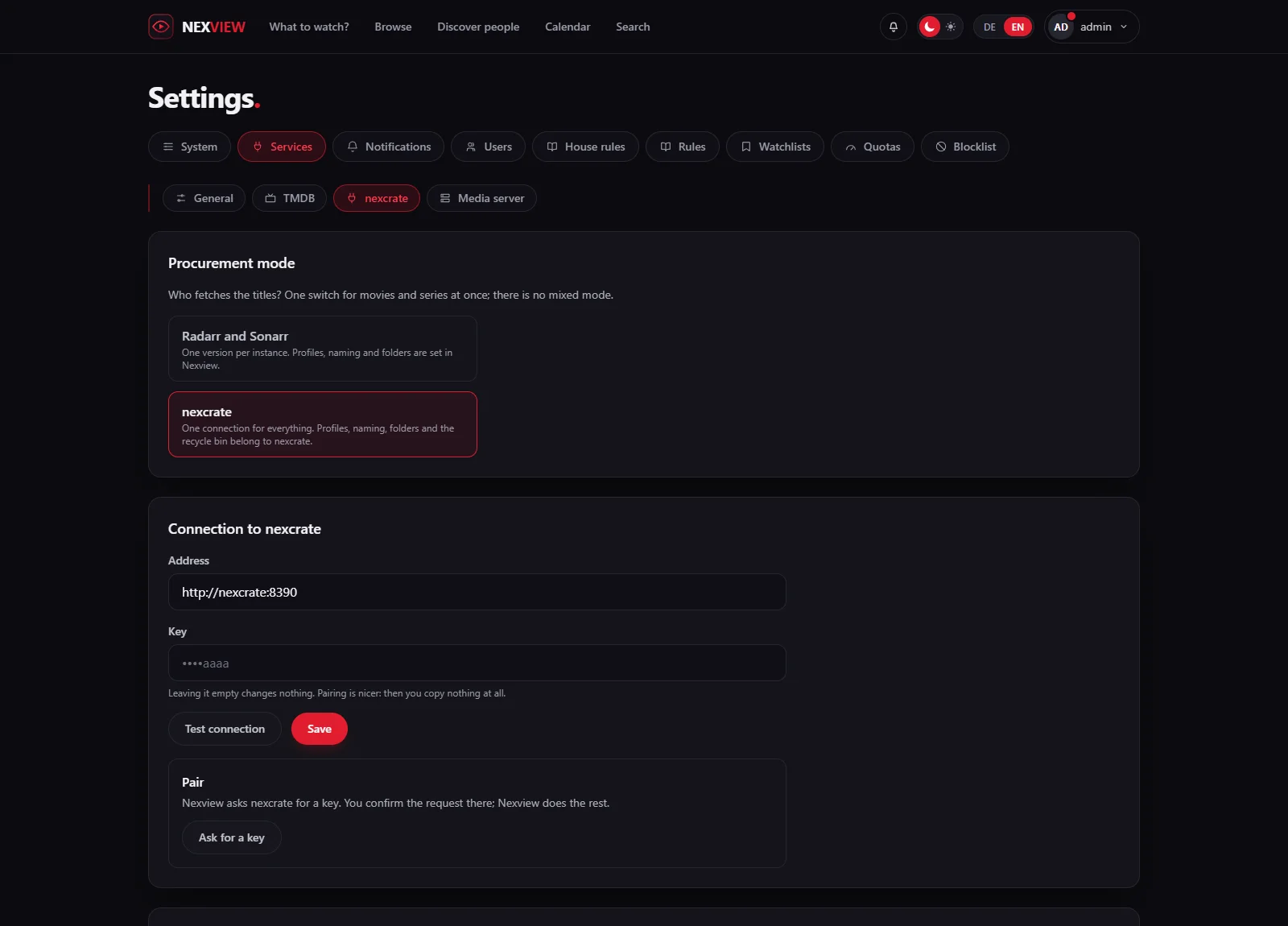1288x926 pixels.
Task: Open Discover people page
Action: (478, 27)
